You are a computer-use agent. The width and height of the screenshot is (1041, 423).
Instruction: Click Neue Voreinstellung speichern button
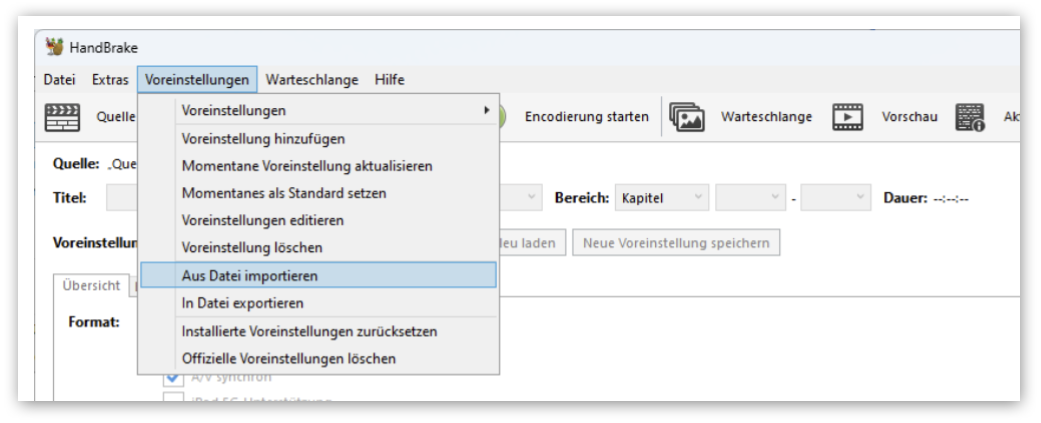click(676, 243)
